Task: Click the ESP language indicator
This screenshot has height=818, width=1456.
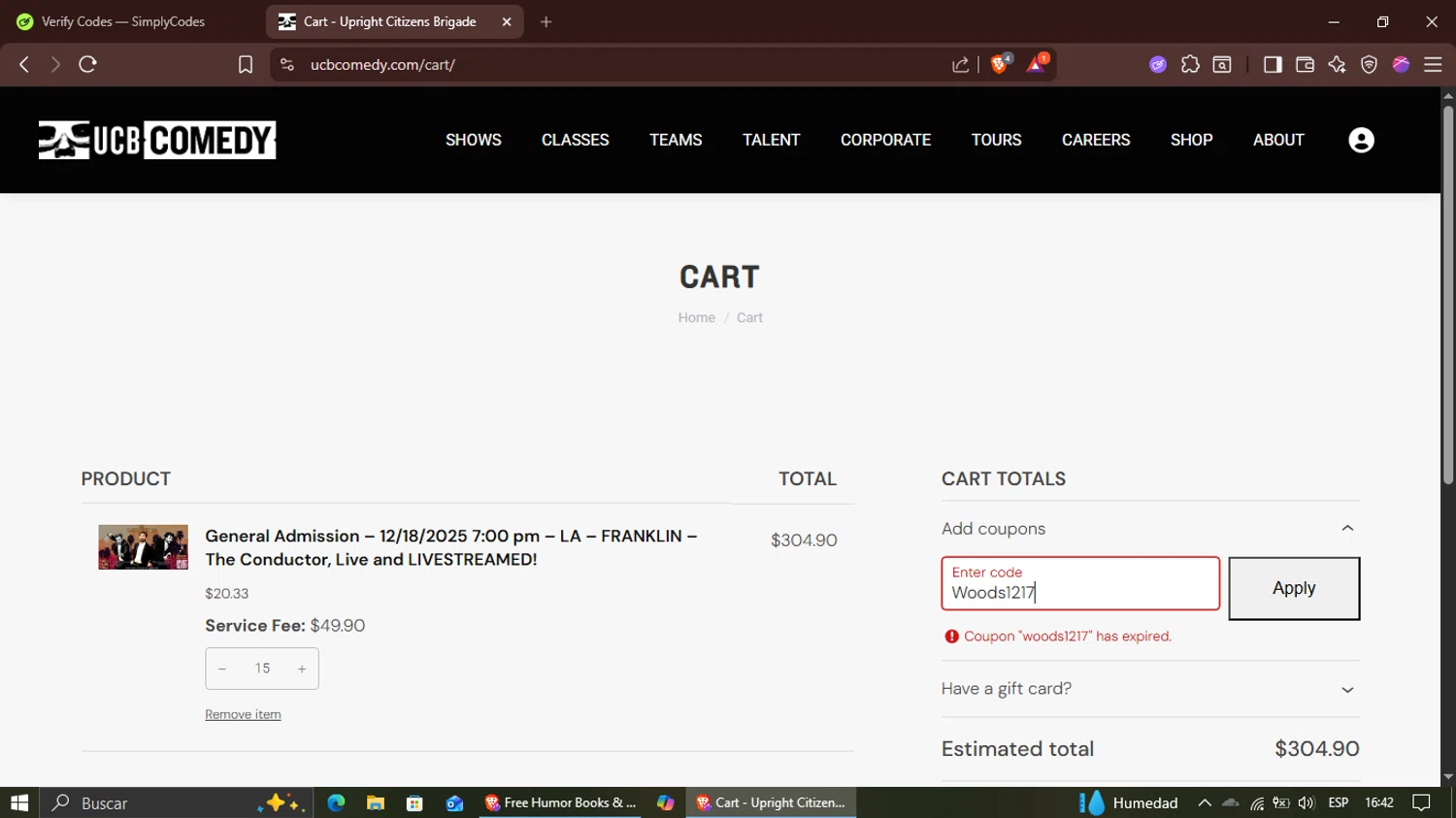Action: point(1338,802)
